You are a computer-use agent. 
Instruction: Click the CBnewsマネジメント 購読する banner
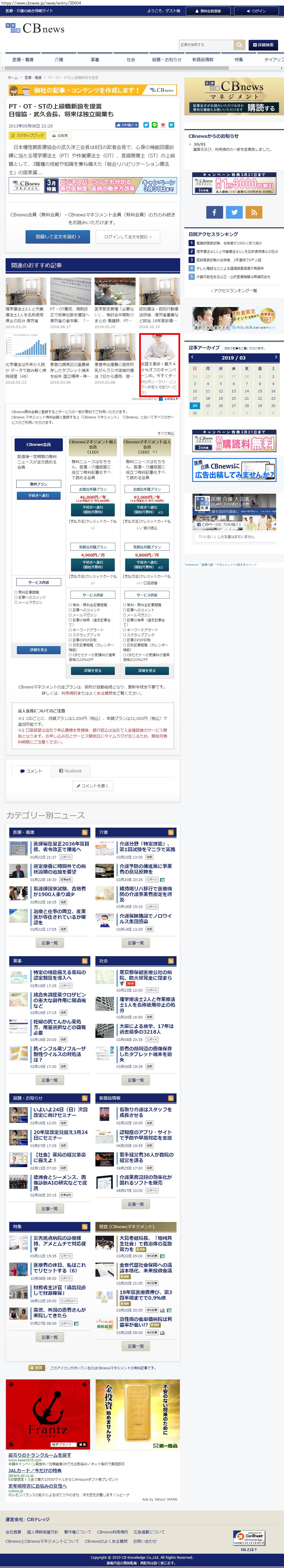234,96
